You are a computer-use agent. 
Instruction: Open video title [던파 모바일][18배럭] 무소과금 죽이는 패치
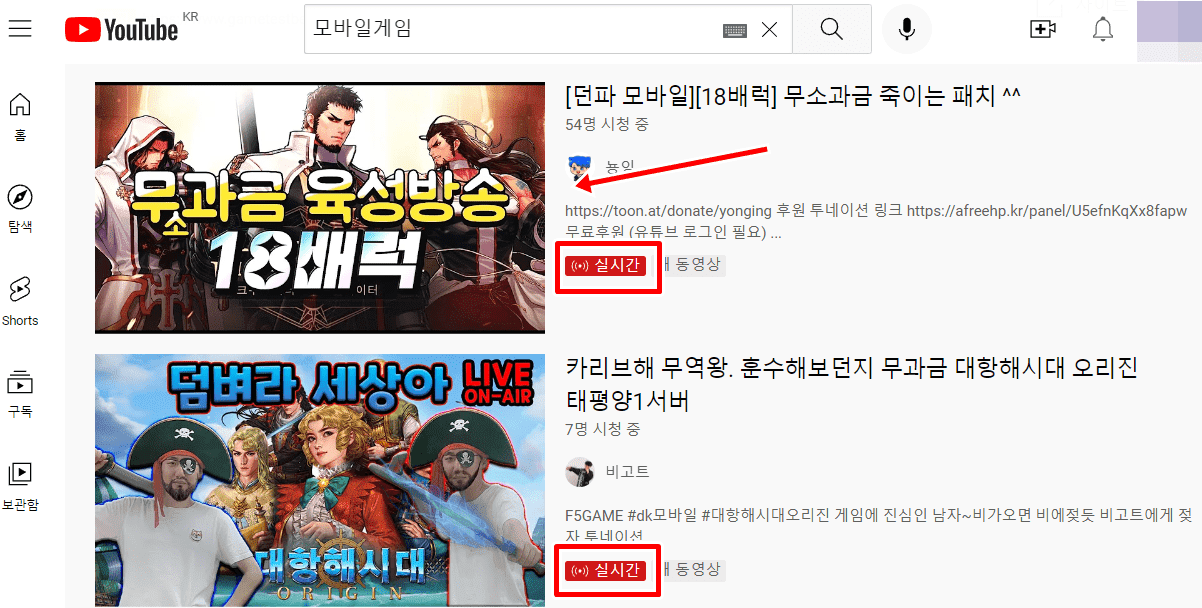[x=792, y=96]
